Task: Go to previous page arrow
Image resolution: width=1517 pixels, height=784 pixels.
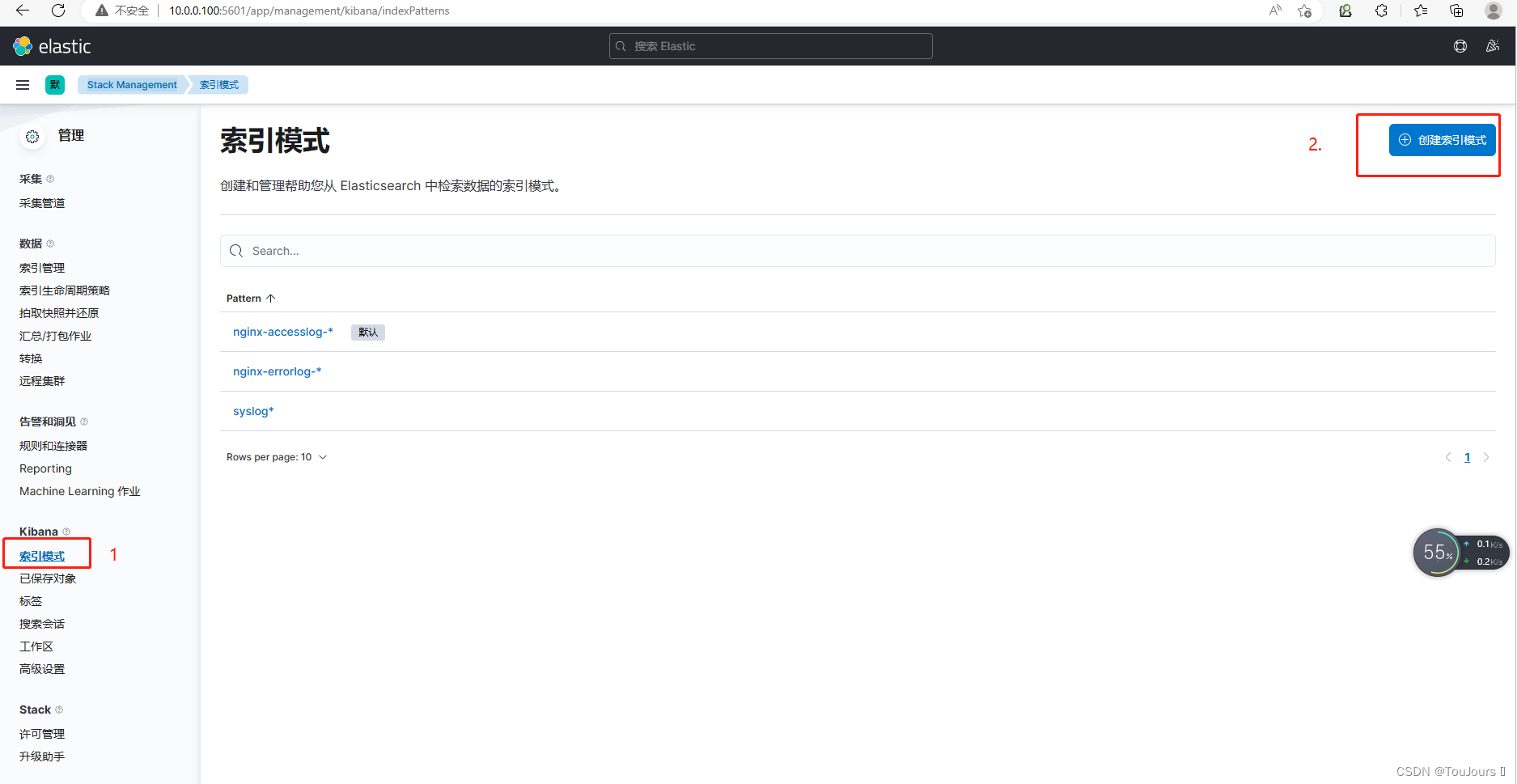Action: pyautogui.click(x=1448, y=457)
